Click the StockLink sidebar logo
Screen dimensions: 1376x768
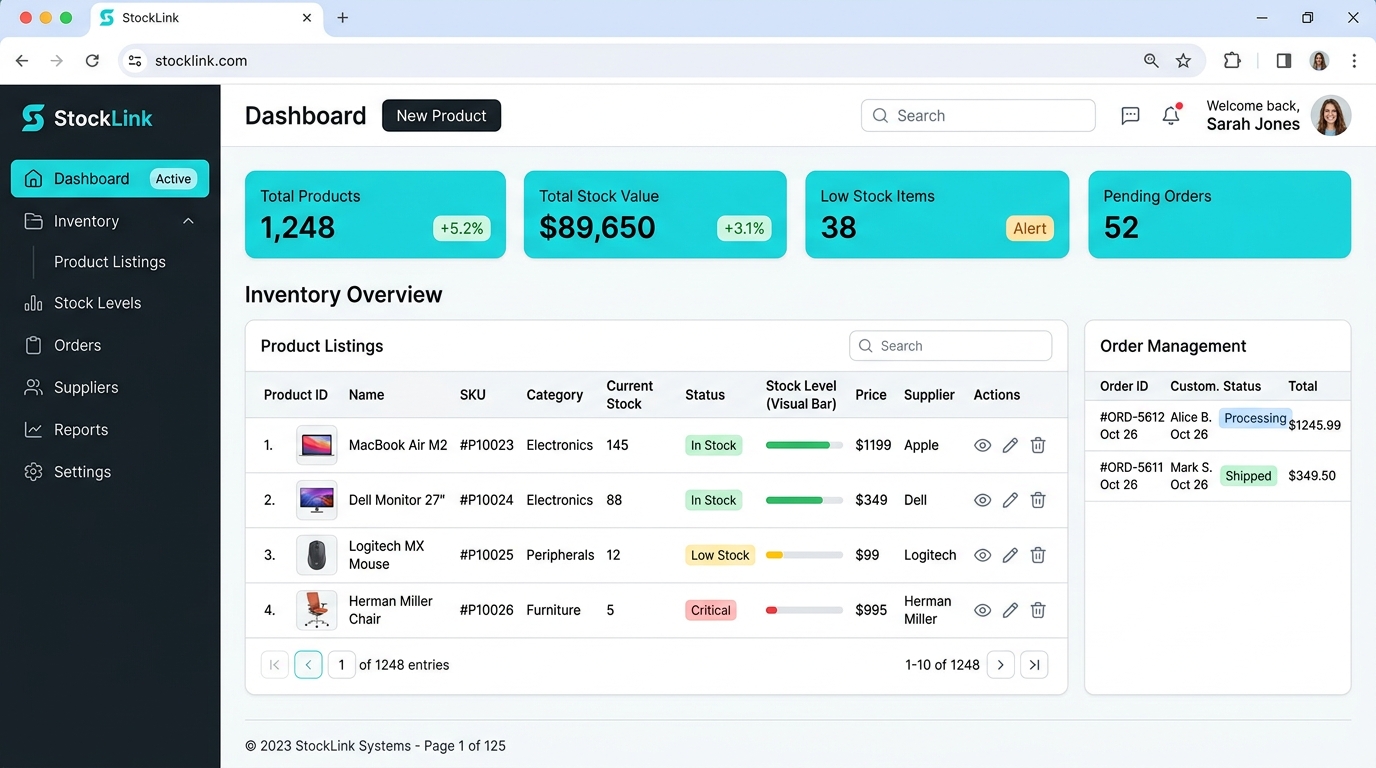[87, 118]
